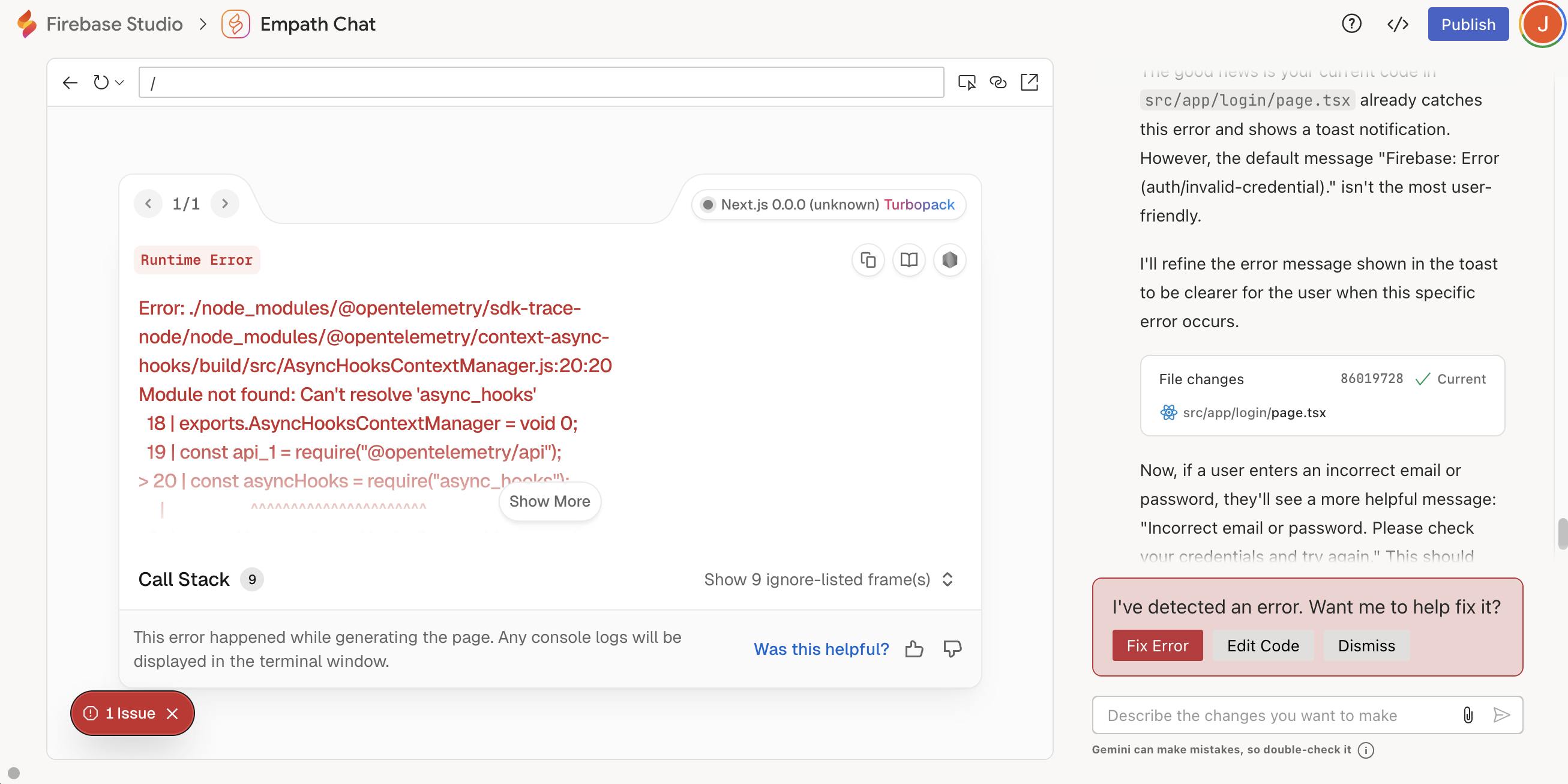The image size is (1568, 784).
Task: Attach a file with paperclip icon
Action: (1468, 715)
